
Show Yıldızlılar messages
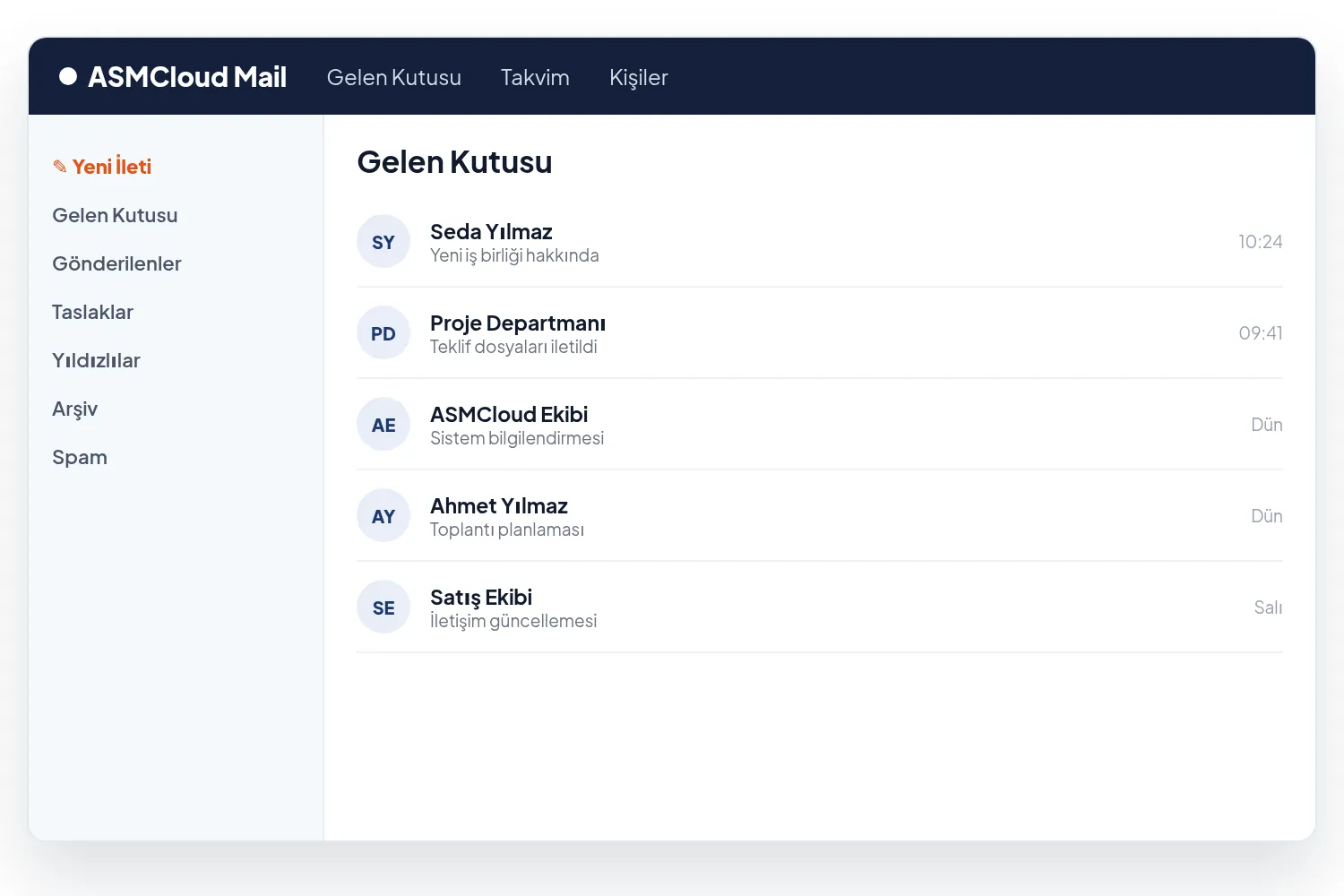click(96, 360)
